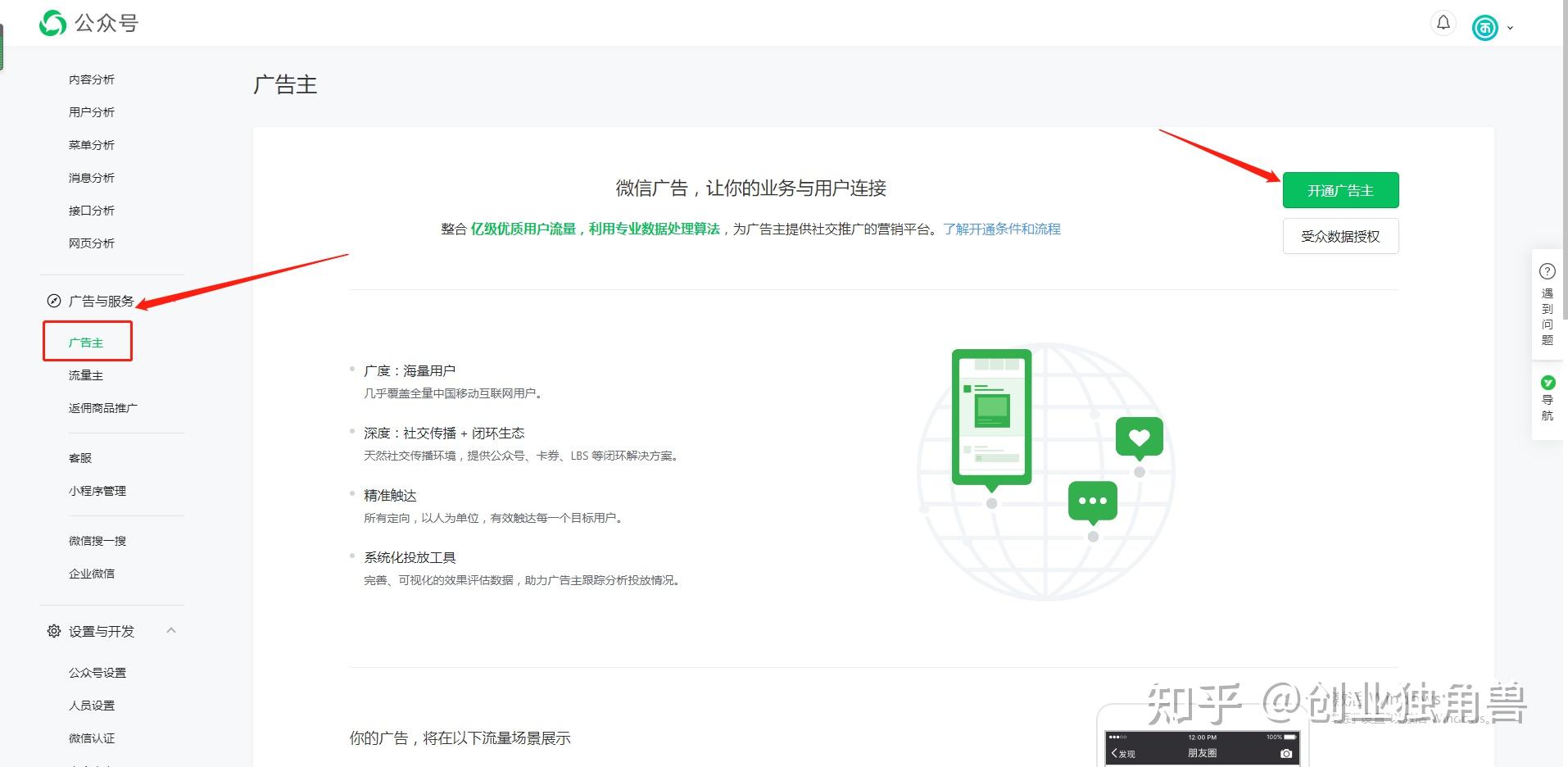The width and height of the screenshot is (1568, 767).
Task: Open 公众号设置 in the sidebar
Action: pyautogui.click(x=97, y=673)
